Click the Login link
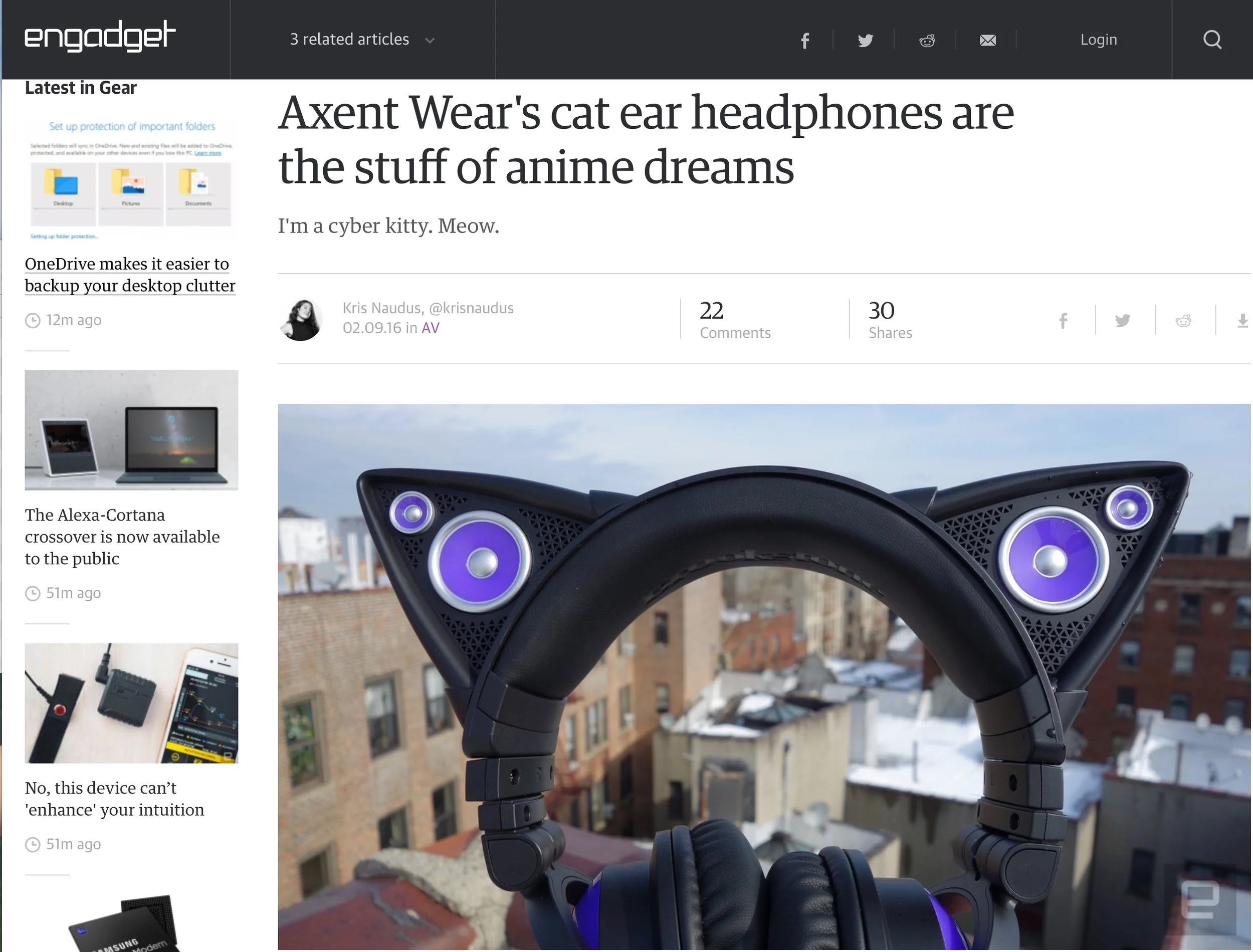The height and width of the screenshot is (952, 1253). point(1098,40)
